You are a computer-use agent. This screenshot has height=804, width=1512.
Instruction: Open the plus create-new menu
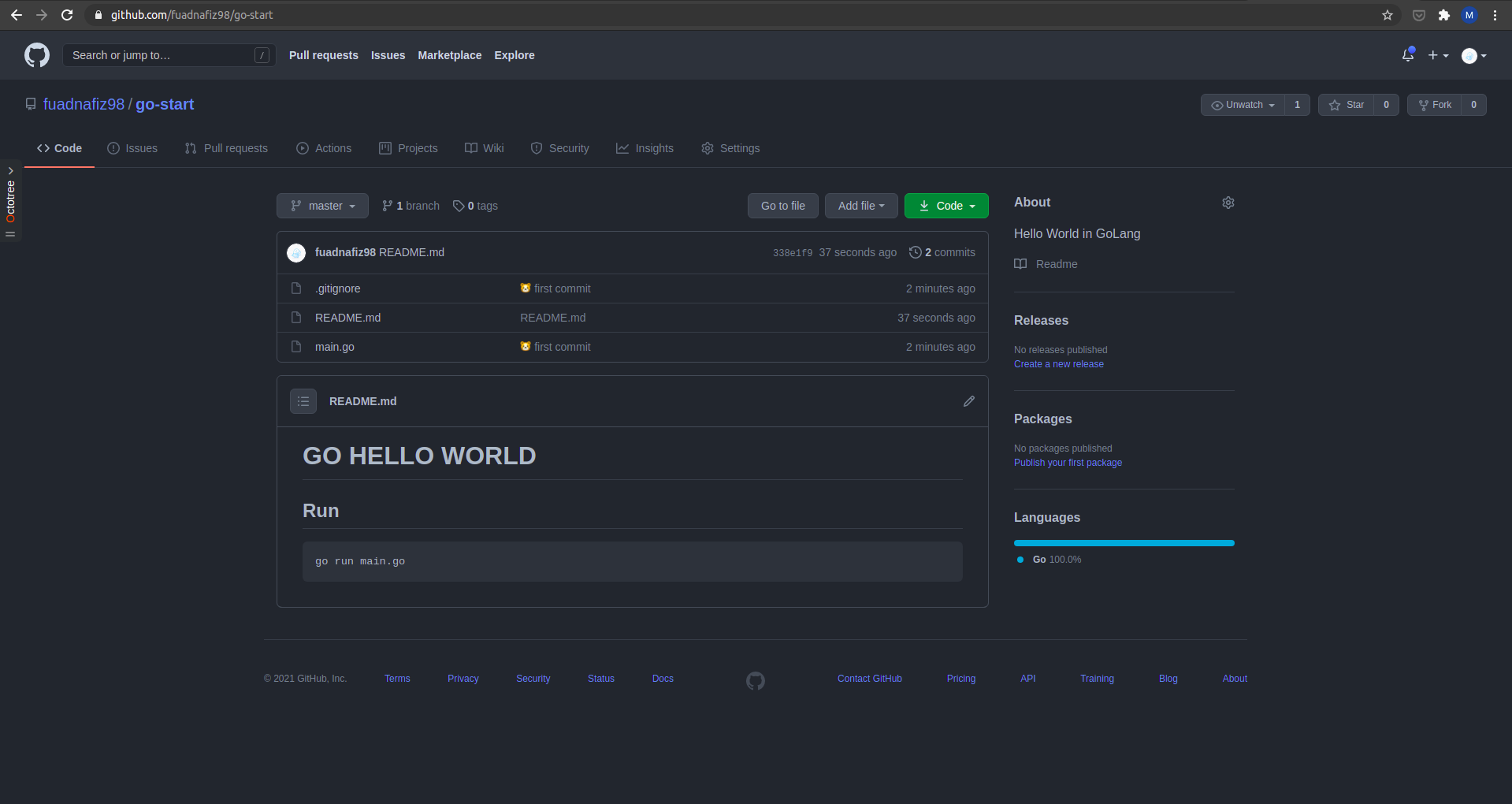coord(1438,55)
